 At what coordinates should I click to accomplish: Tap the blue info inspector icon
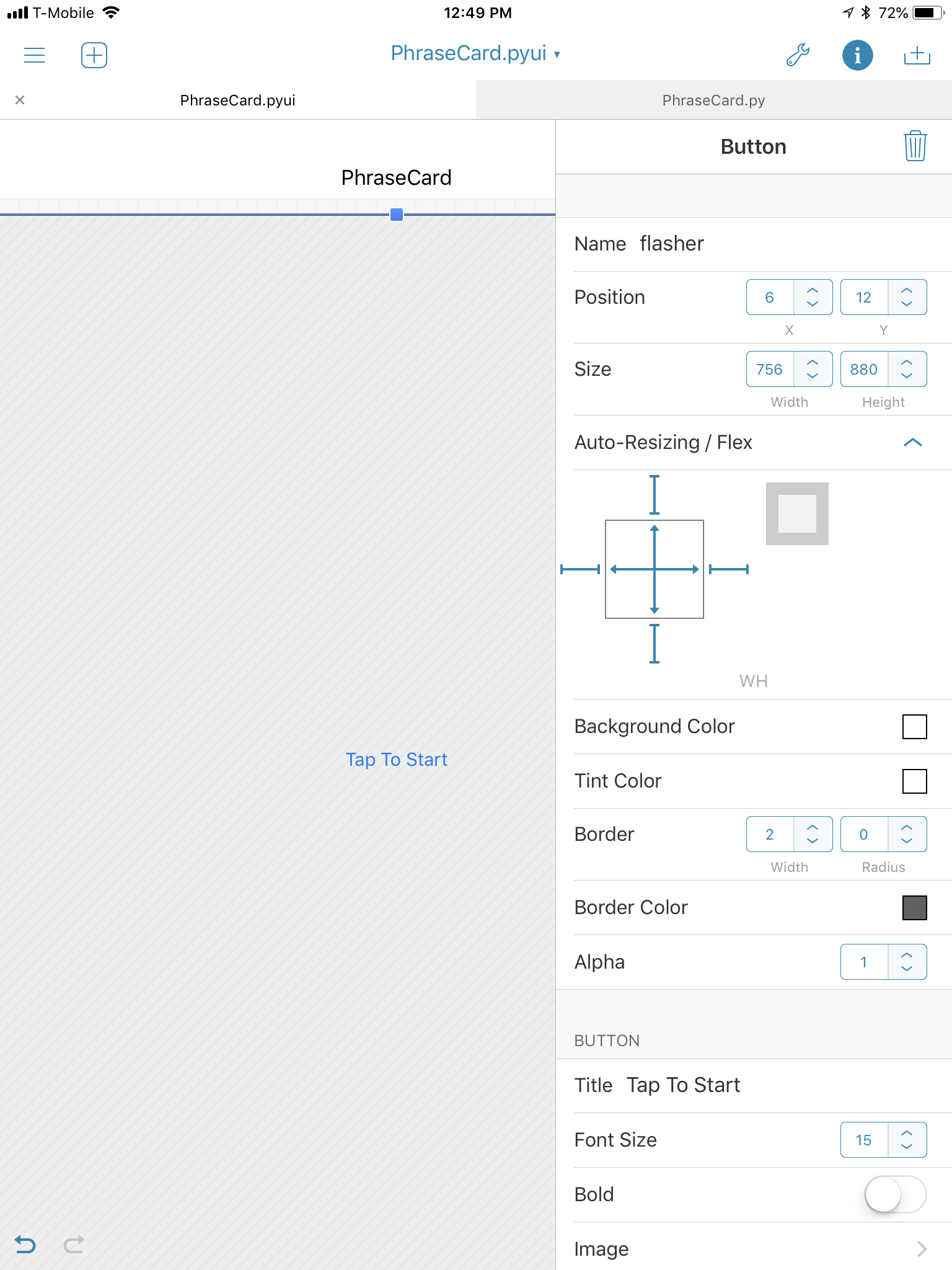click(857, 55)
